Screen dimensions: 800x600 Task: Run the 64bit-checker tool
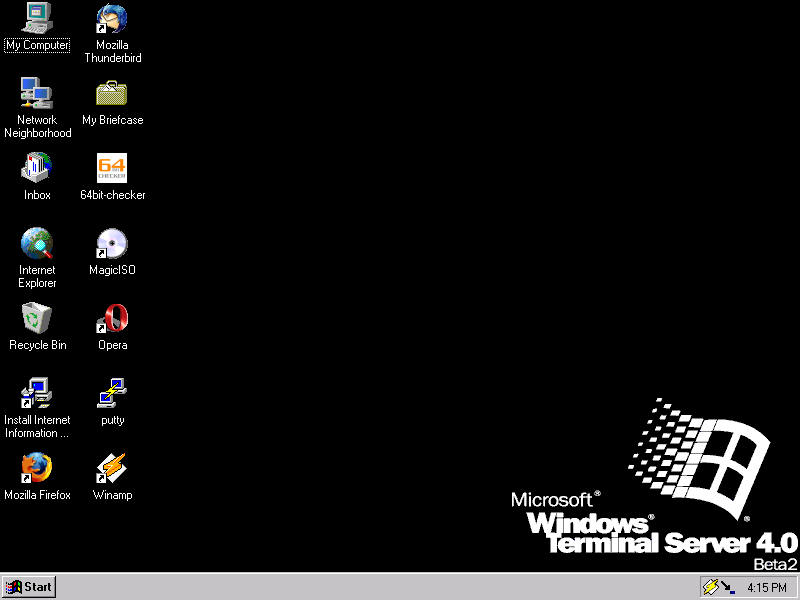coord(111,168)
